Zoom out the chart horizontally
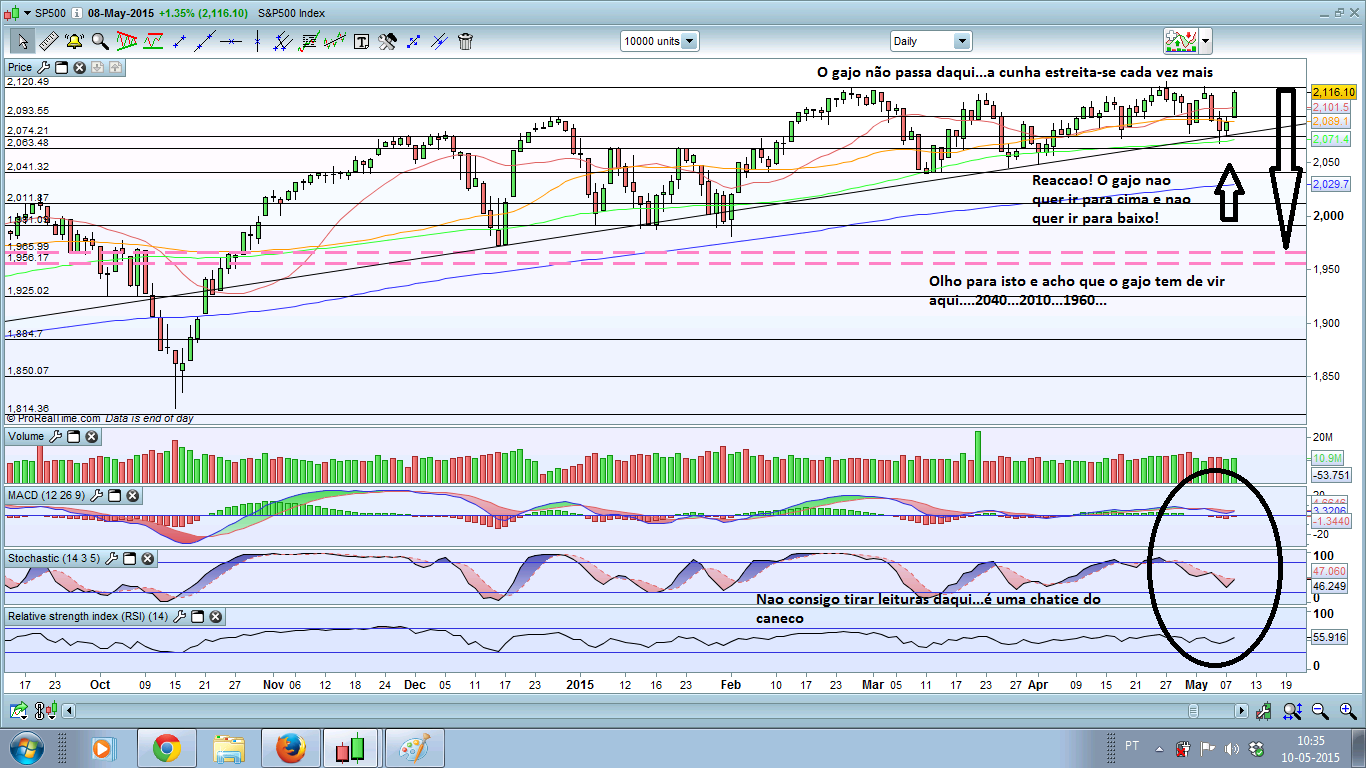Image resolution: width=1366 pixels, height=768 pixels. (1320, 711)
